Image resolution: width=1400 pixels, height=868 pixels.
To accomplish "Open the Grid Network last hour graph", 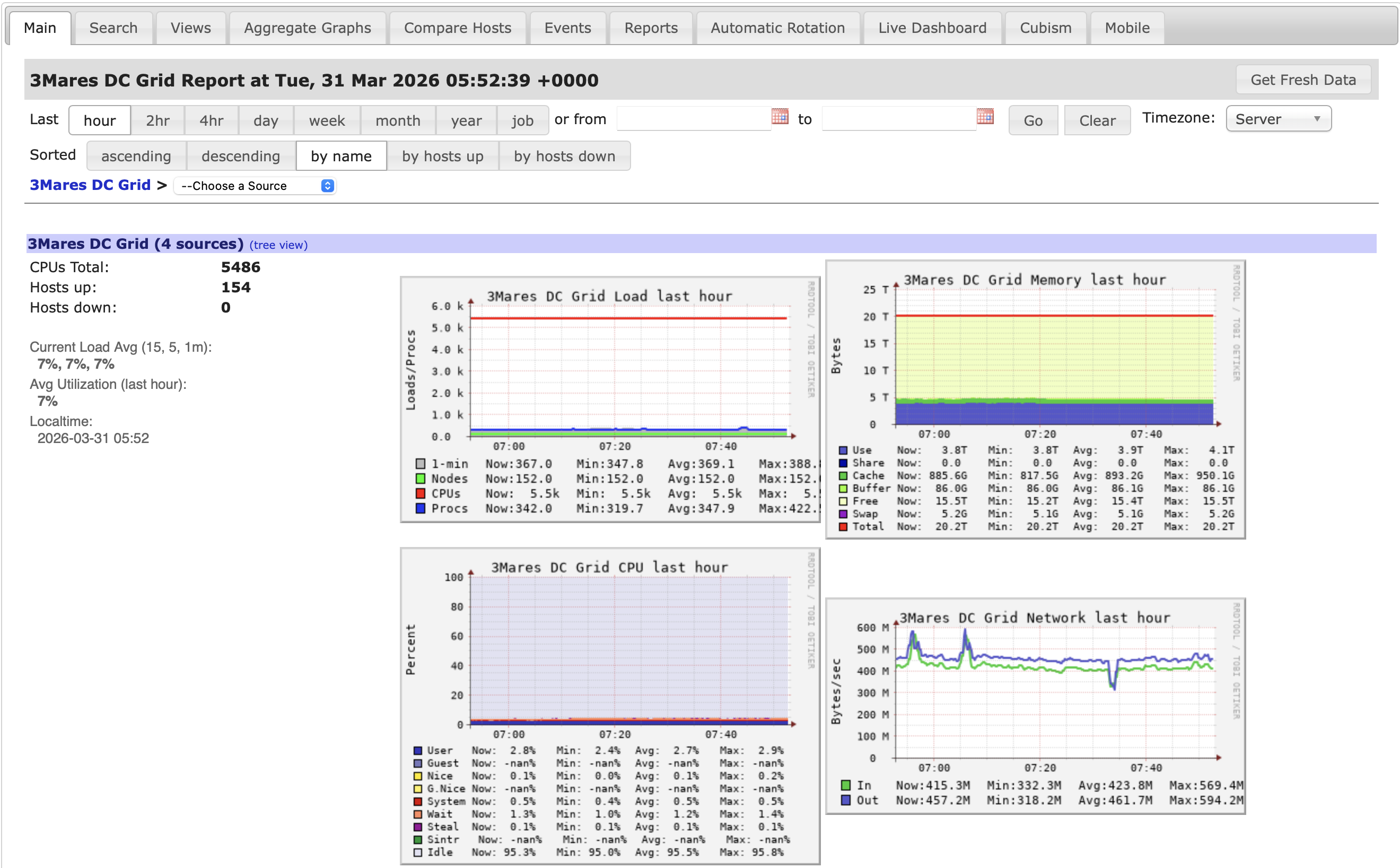I will click(x=1035, y=706).
